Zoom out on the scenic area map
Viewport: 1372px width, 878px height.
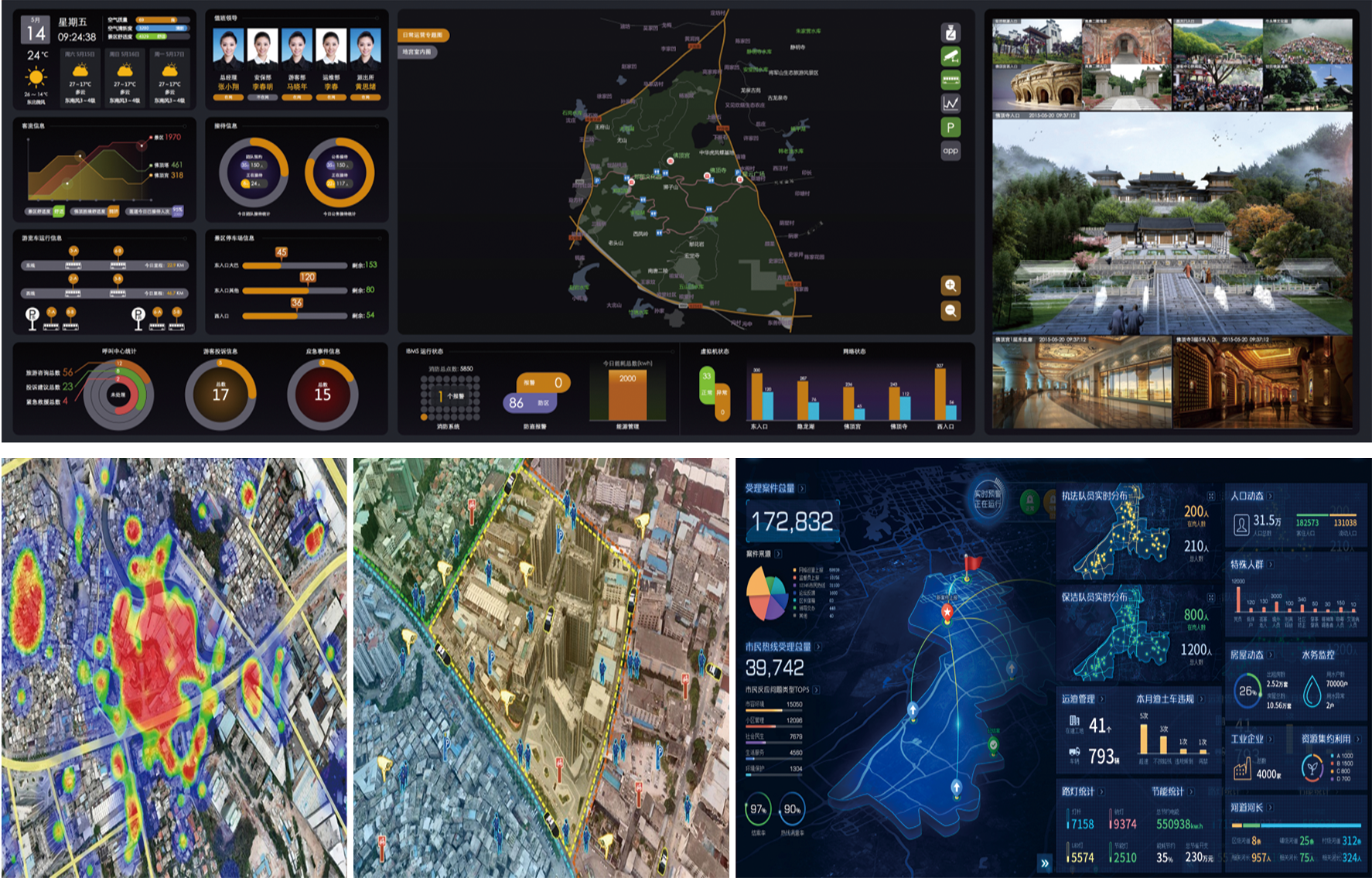coord(951,310)
